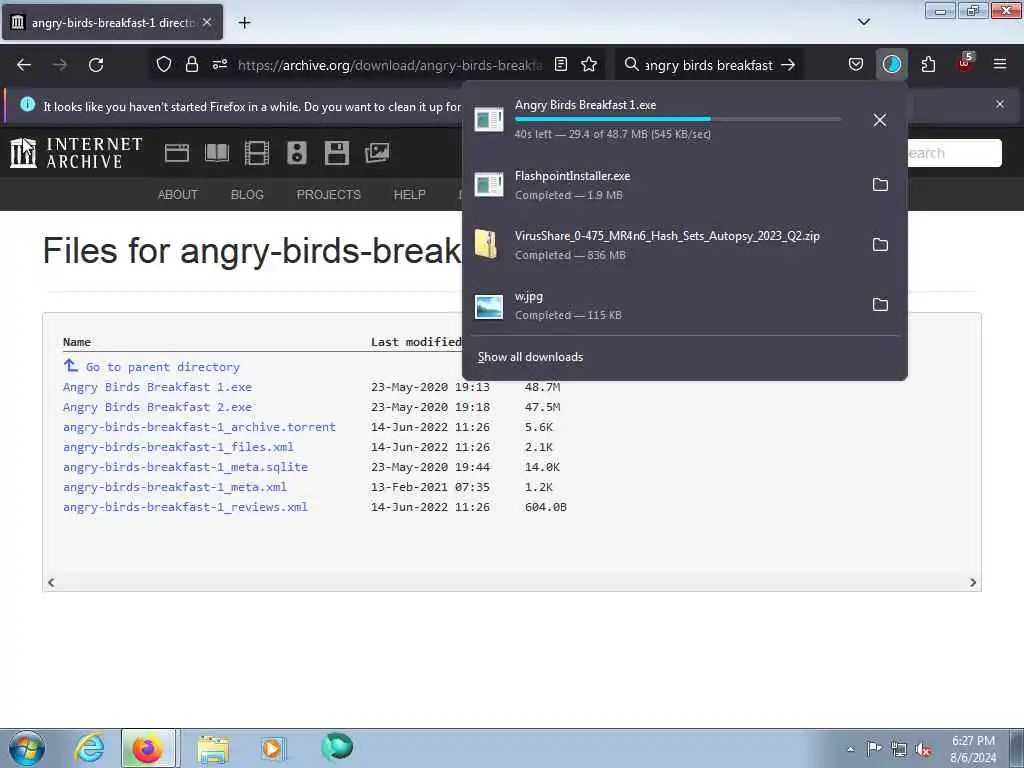The image size is (1024, 768).
Task: Download Angry Birds Breakfast 1.exe link
Action: [157, 387]
